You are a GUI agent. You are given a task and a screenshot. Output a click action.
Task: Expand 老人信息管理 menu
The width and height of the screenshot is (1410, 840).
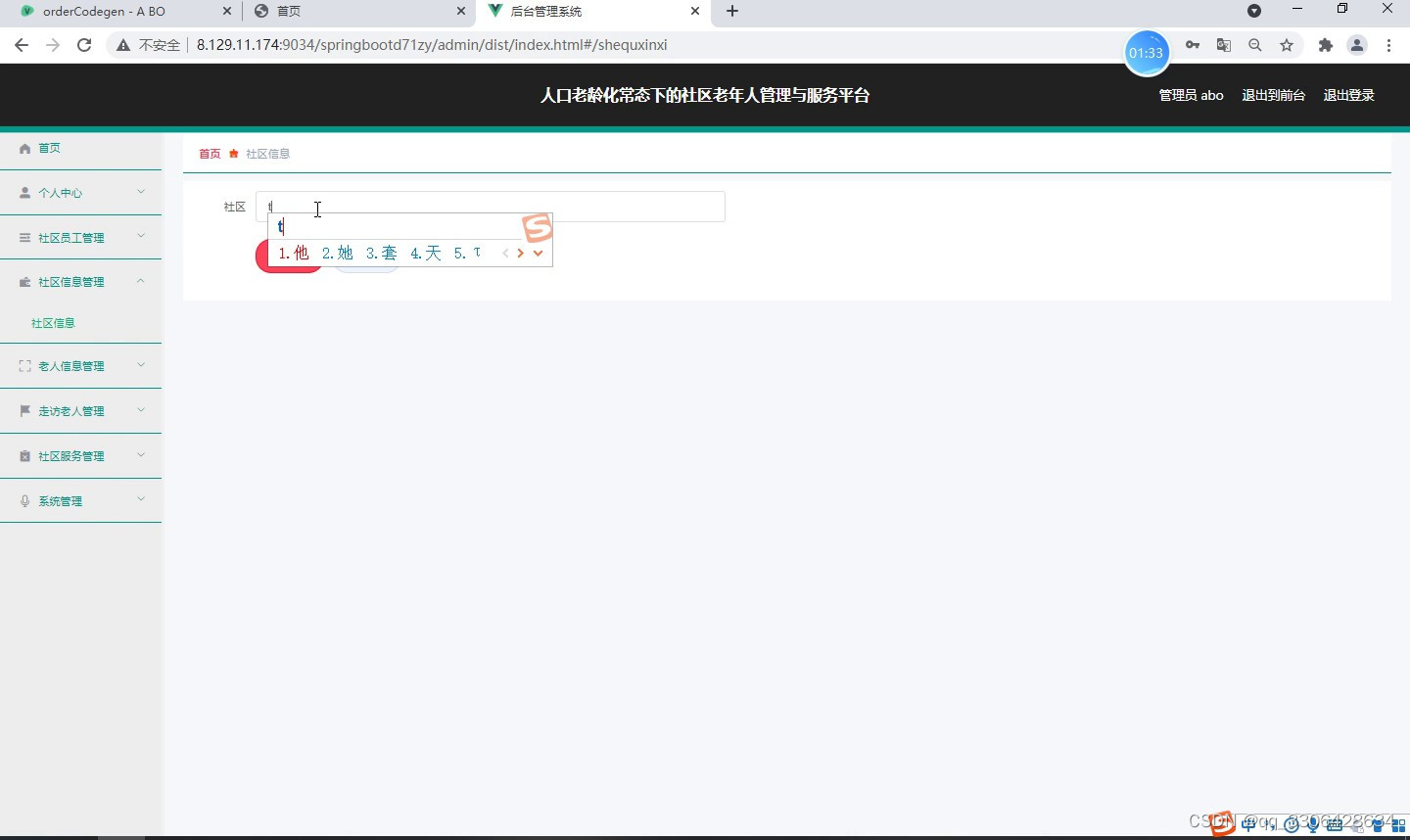pyautogui.click(x=80, y=366)
